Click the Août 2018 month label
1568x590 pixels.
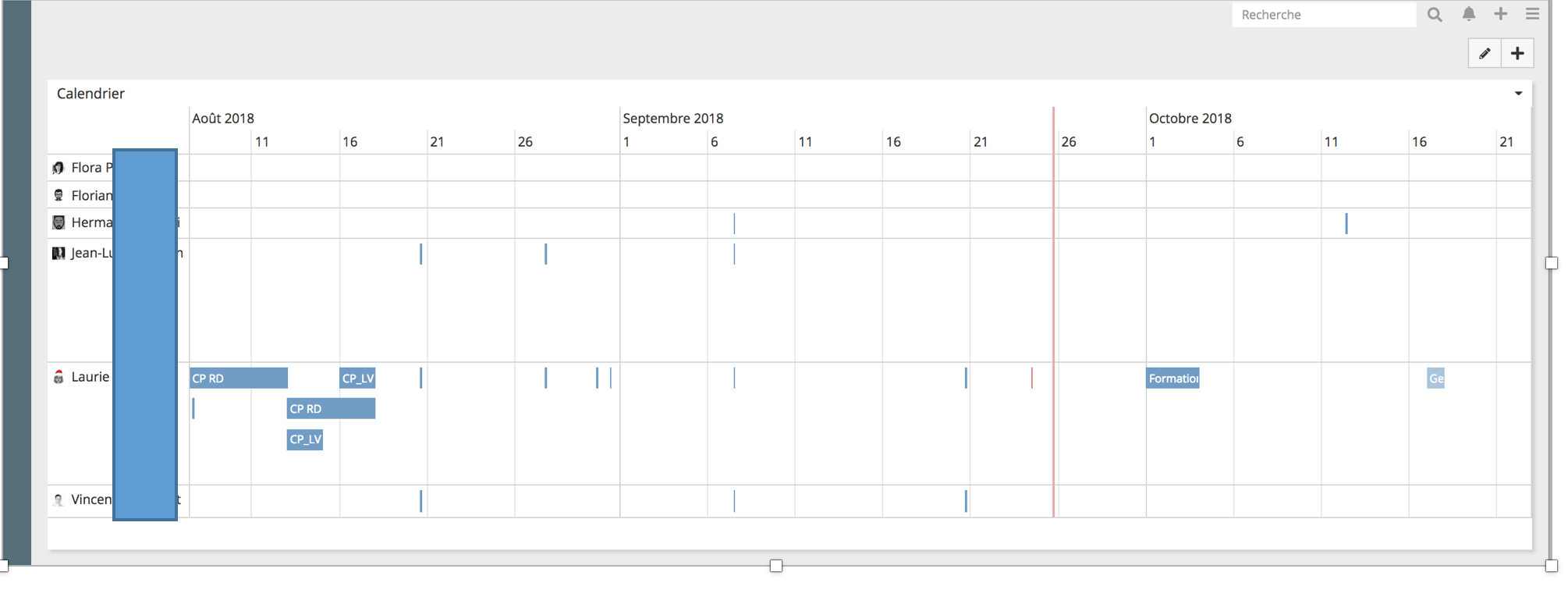223,119
